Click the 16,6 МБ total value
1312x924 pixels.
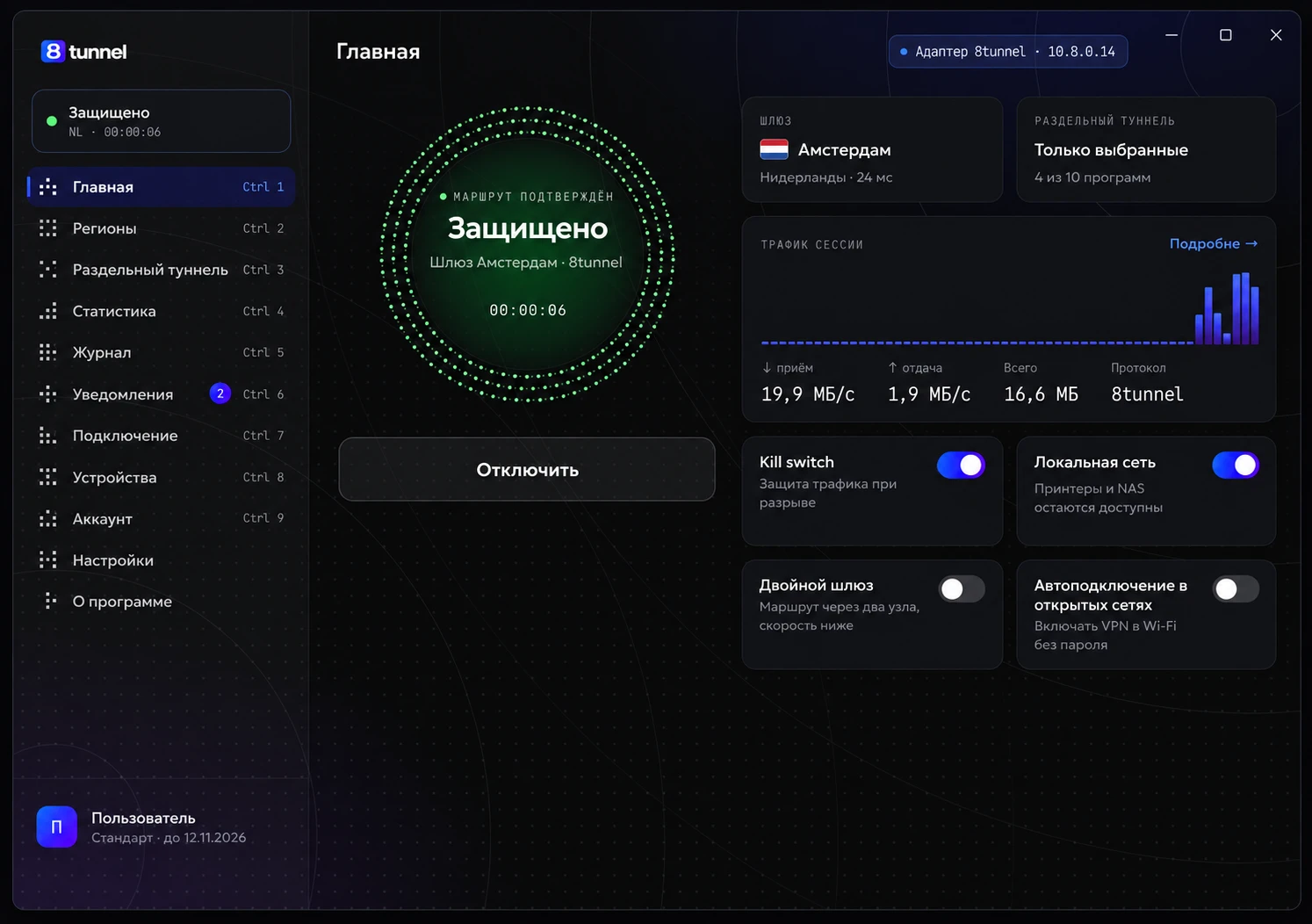coord(1042,394)
